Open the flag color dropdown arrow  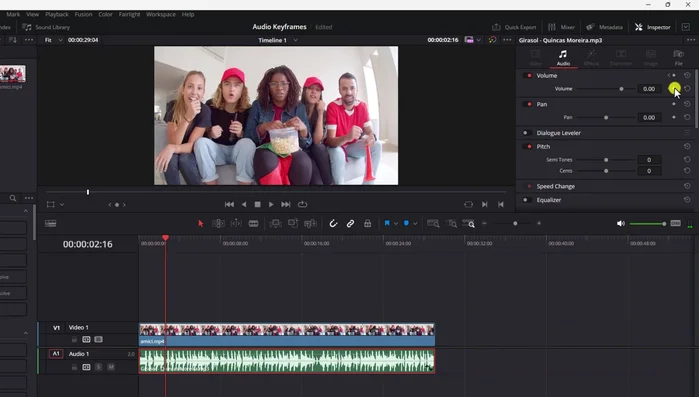click(396, 224)
